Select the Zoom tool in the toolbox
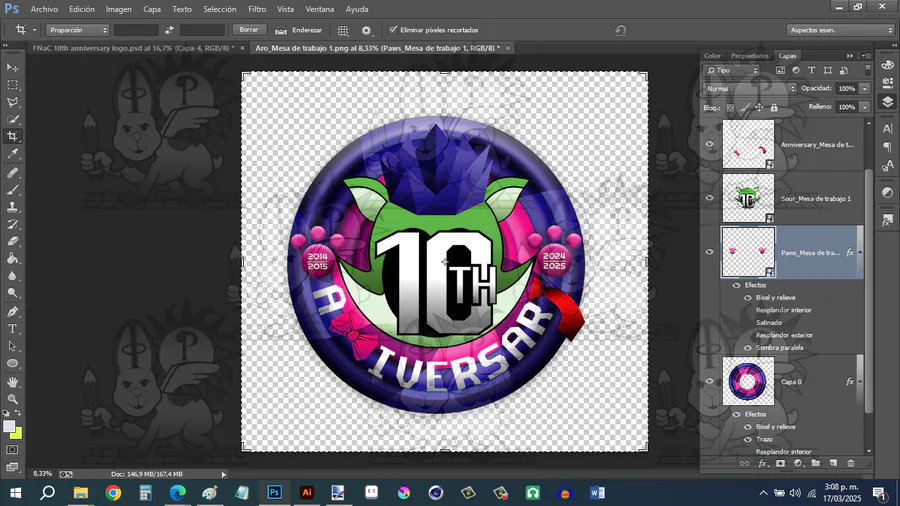The height and width of the screenshot is (506, 900). [12, 399]
